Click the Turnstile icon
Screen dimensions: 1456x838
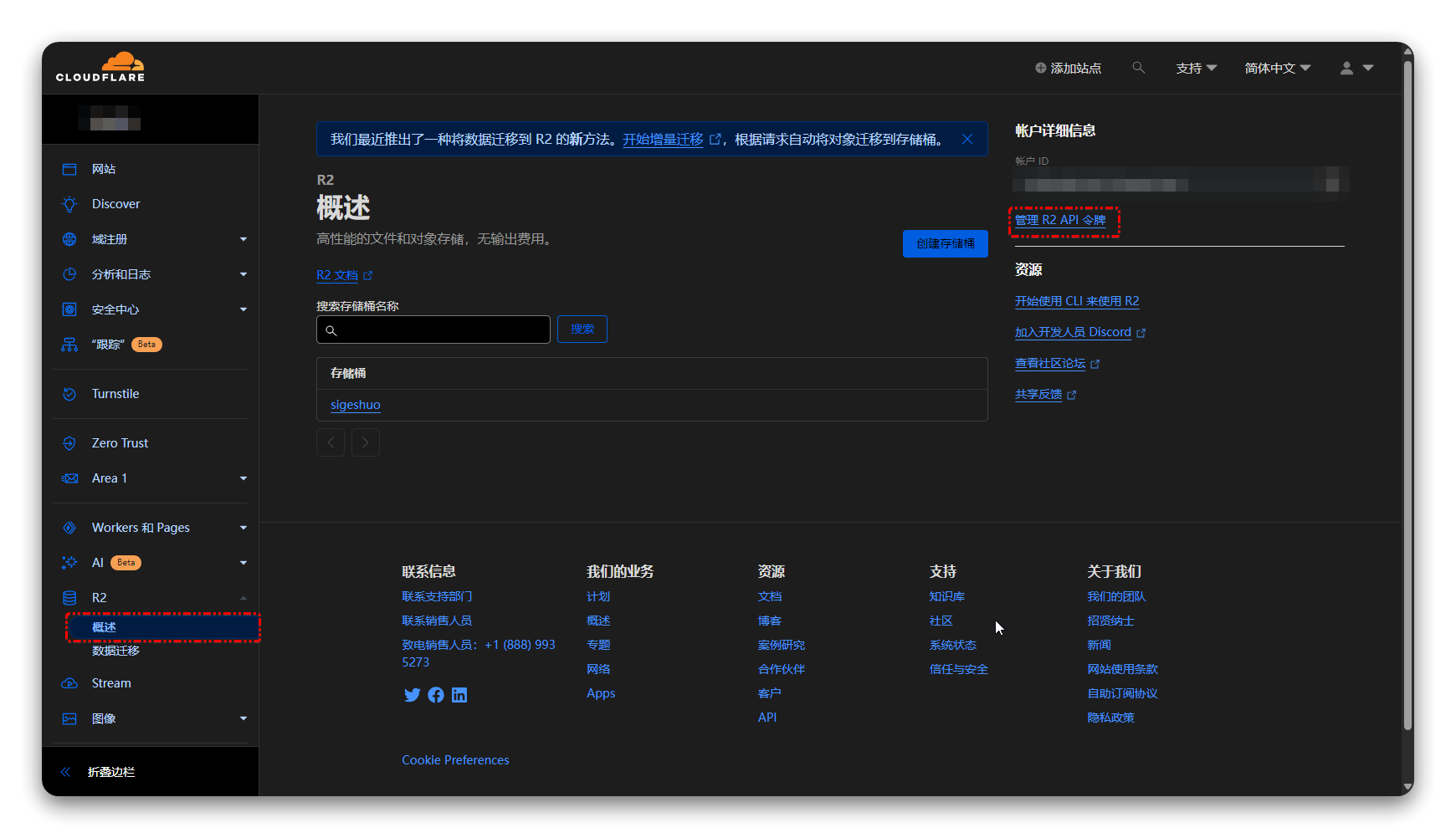tap(69, 394)
